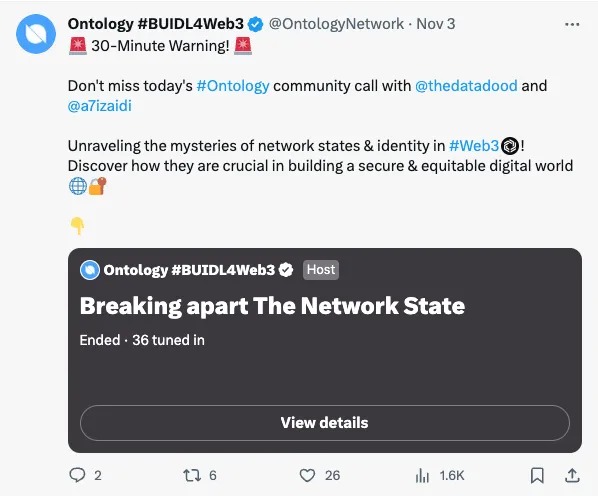The image size is (598, 496).
Task: Click the blue verified badge beside Ontology name
Action: (x=255, y=24)
